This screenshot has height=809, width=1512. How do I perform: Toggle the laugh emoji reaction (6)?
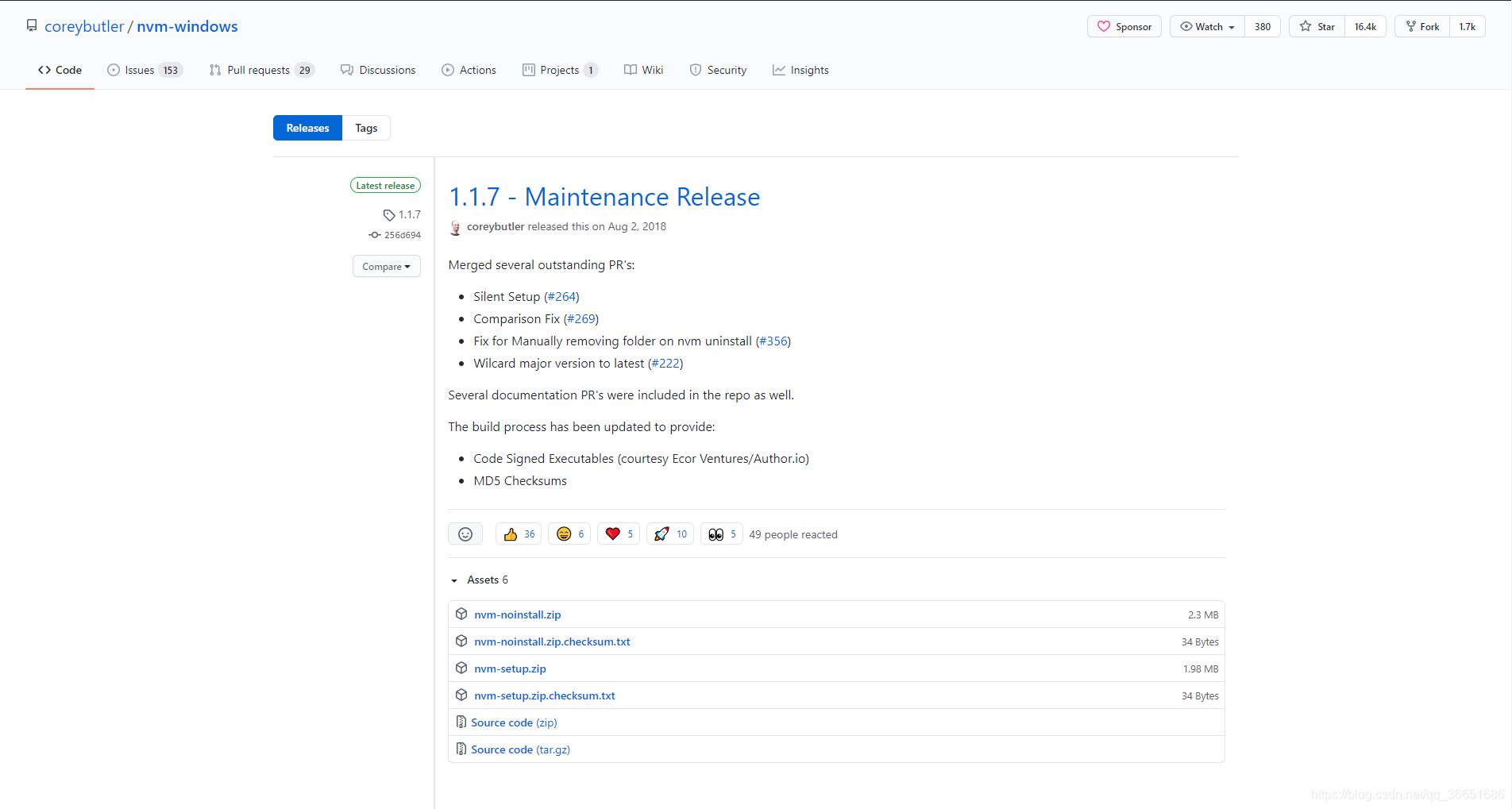569,534
